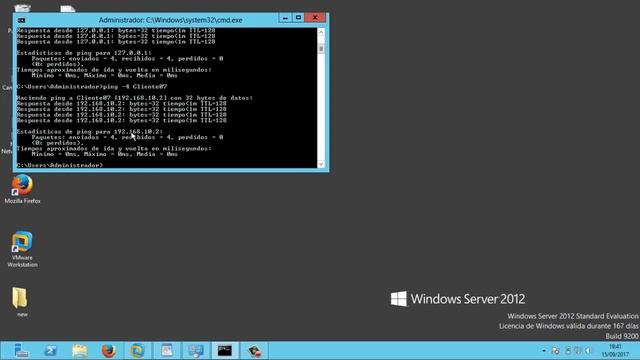Click the last prompt 'C:\Users\Administrador>'

pyautogui.click(x=60, y=165)
